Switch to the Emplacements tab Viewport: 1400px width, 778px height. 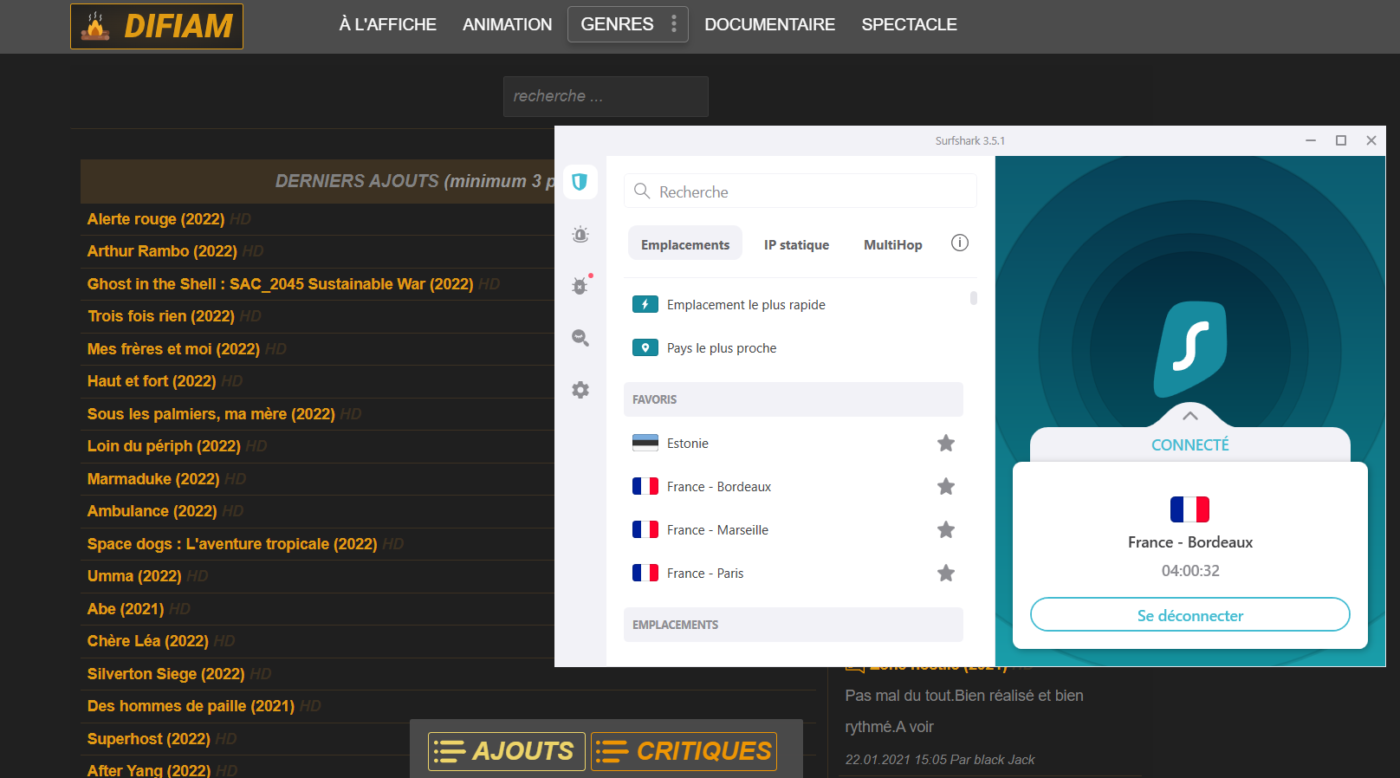point(685,243)
